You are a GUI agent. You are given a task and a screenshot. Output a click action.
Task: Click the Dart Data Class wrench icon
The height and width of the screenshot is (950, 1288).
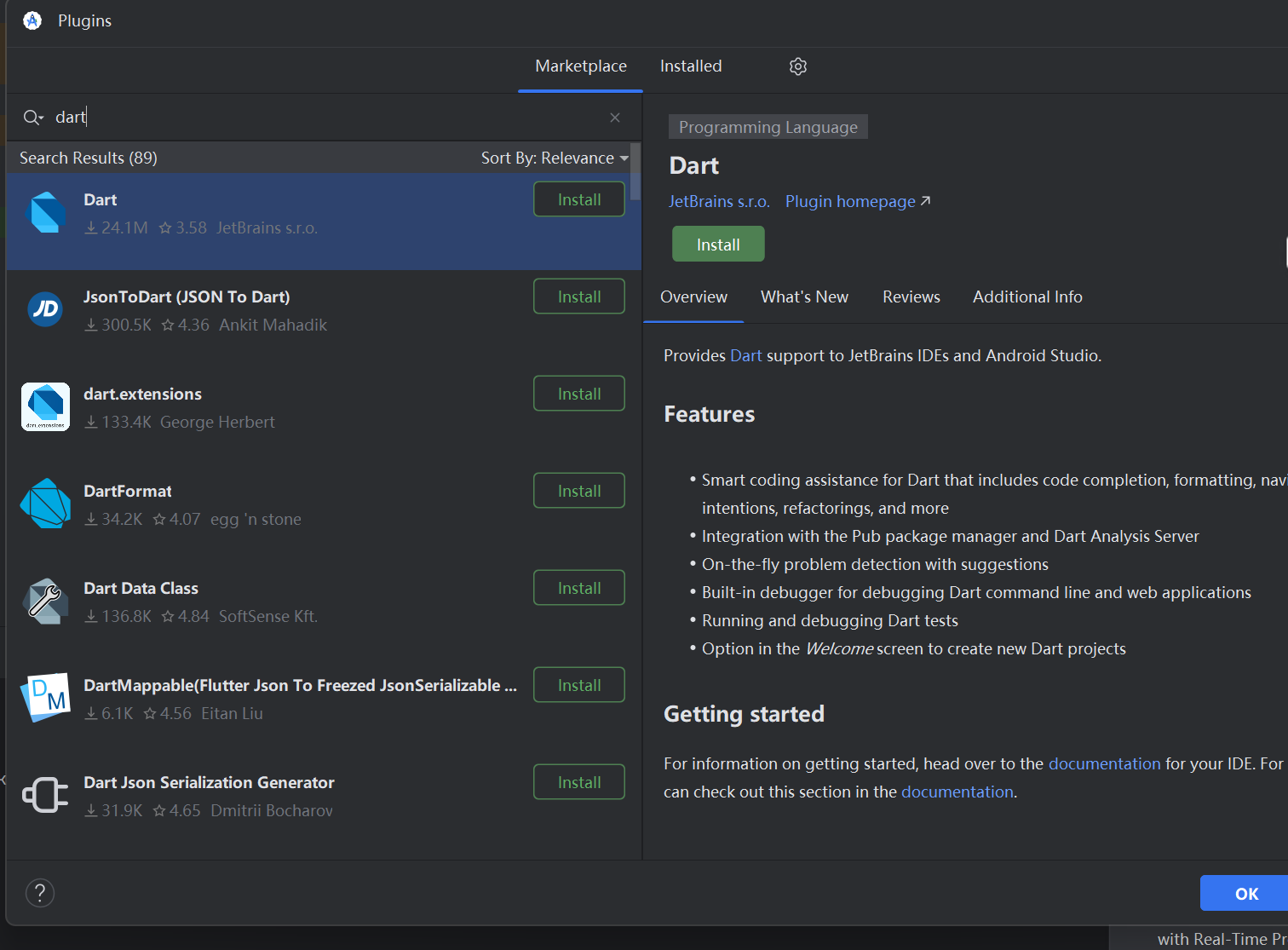point(45,601)
